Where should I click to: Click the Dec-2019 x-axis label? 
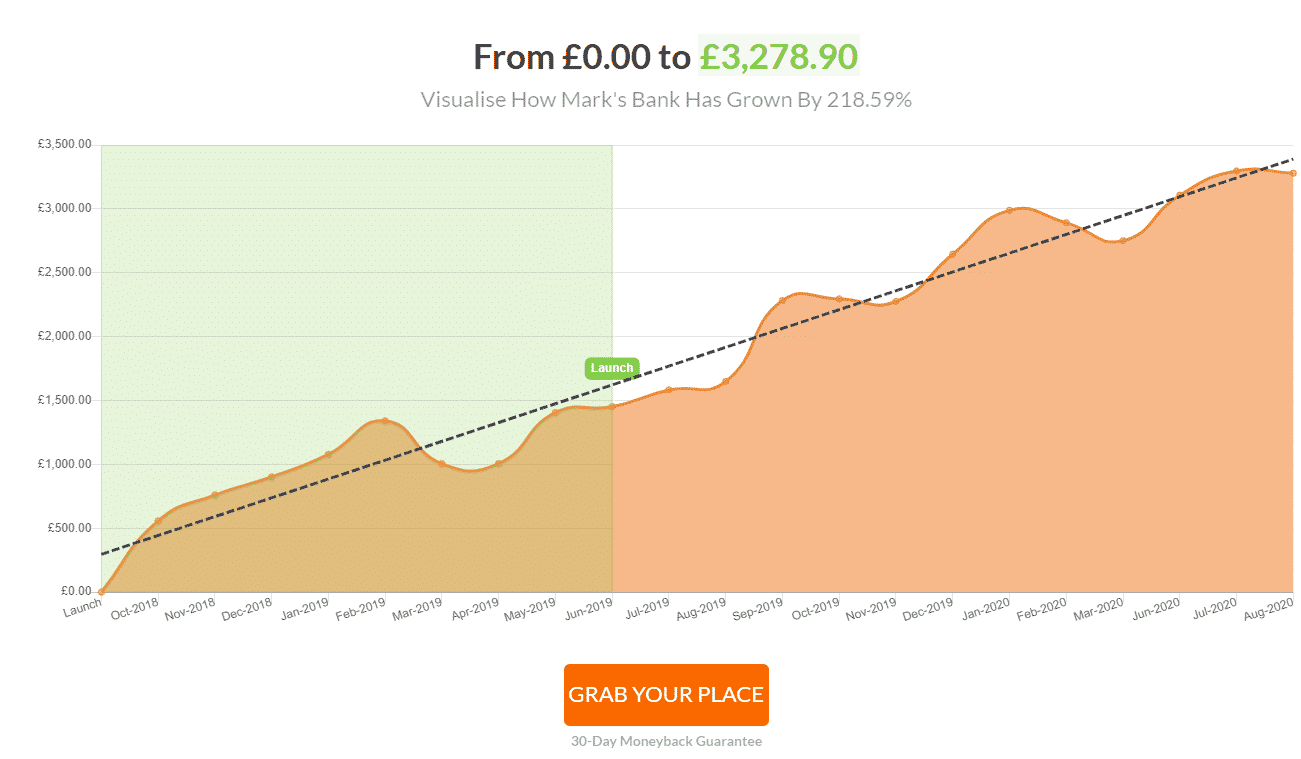pos(927,608)
